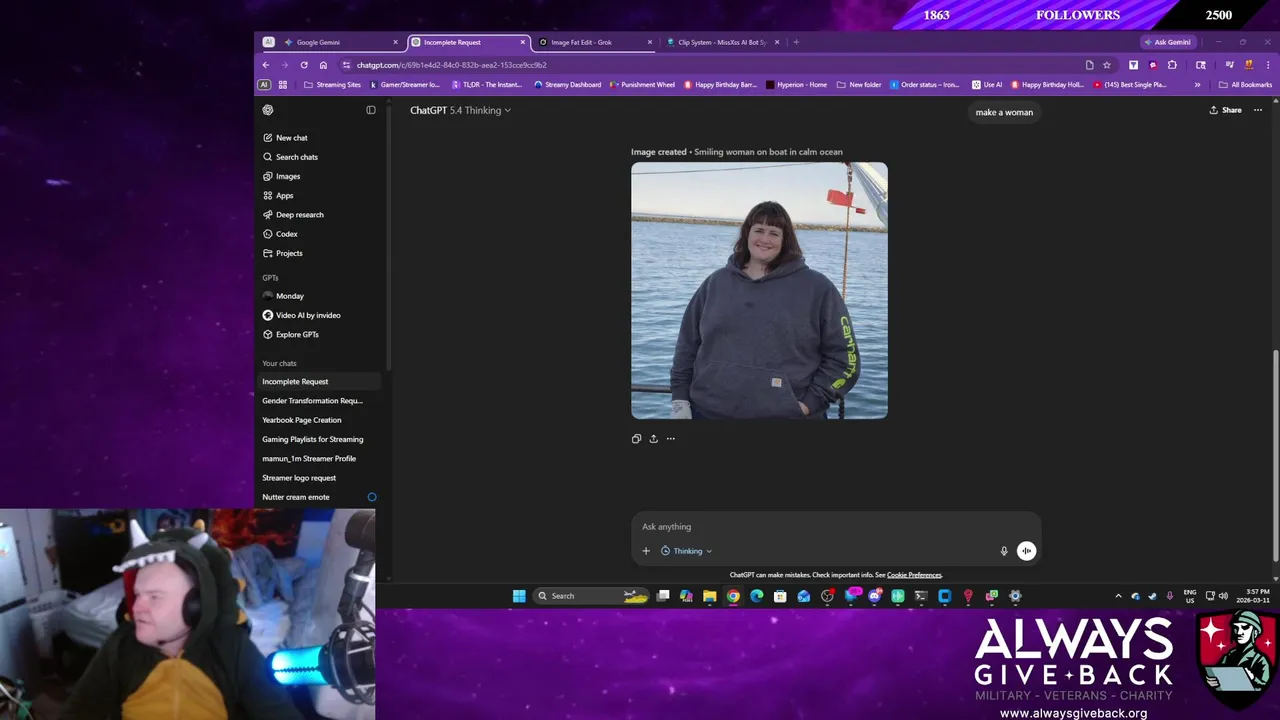Open Chrome apps grid in bookmarks bar
The height and width of the screenshot is (720, 1280).
(283, 85)
